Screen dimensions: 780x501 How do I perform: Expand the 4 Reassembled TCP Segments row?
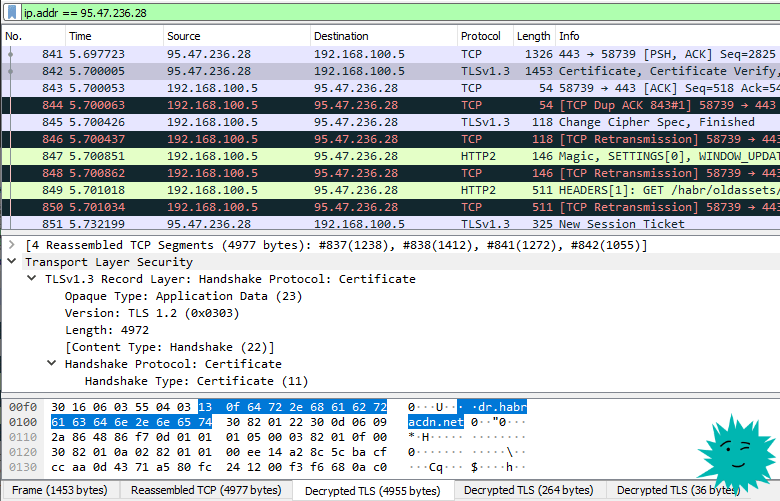tap(12, 245)
